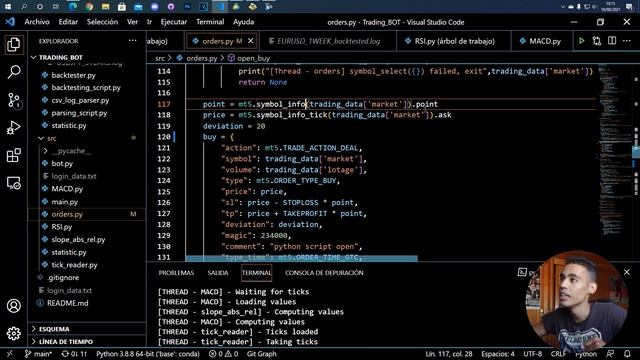Open the Selección menu
Screen dimensions: 640x360
[x=102, y=22]
